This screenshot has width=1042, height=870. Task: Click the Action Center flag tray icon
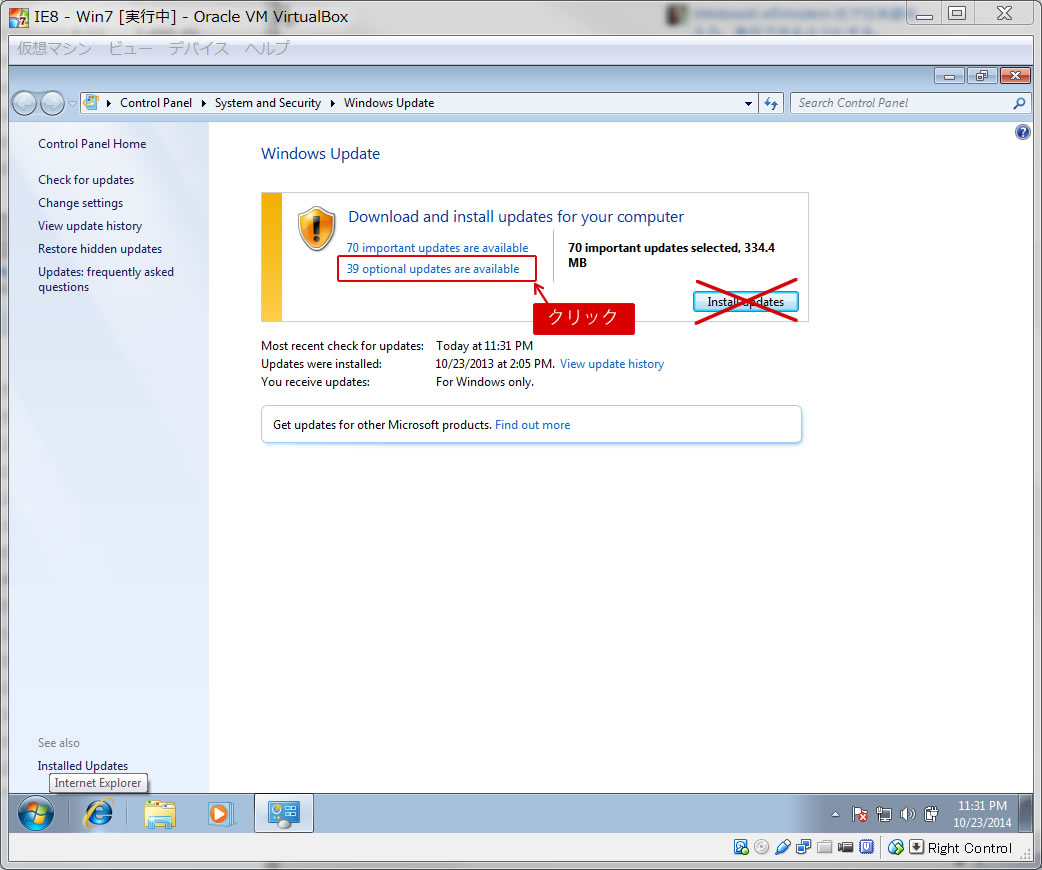tap(859, 814)
